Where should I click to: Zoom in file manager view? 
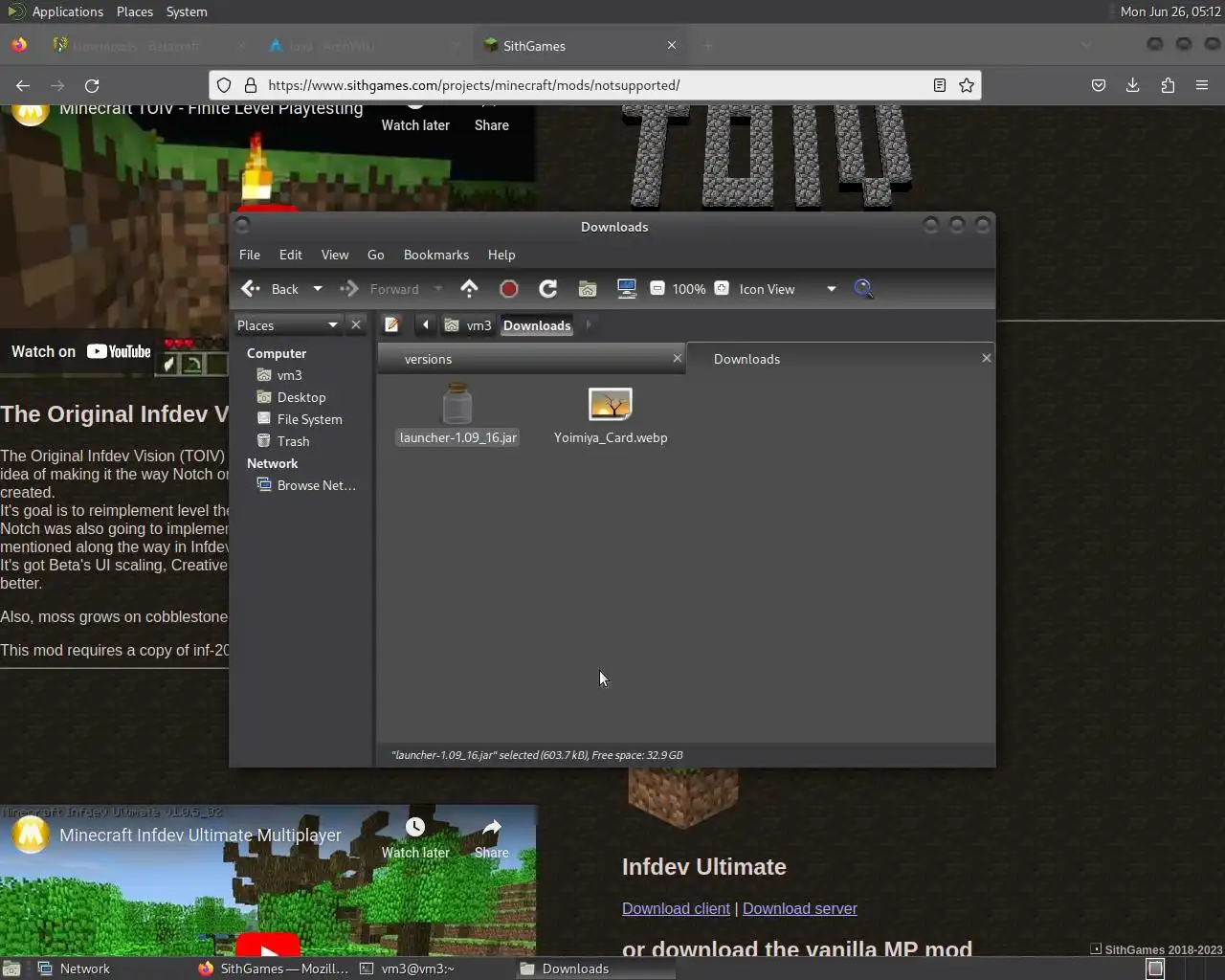(x=722, y=288)
